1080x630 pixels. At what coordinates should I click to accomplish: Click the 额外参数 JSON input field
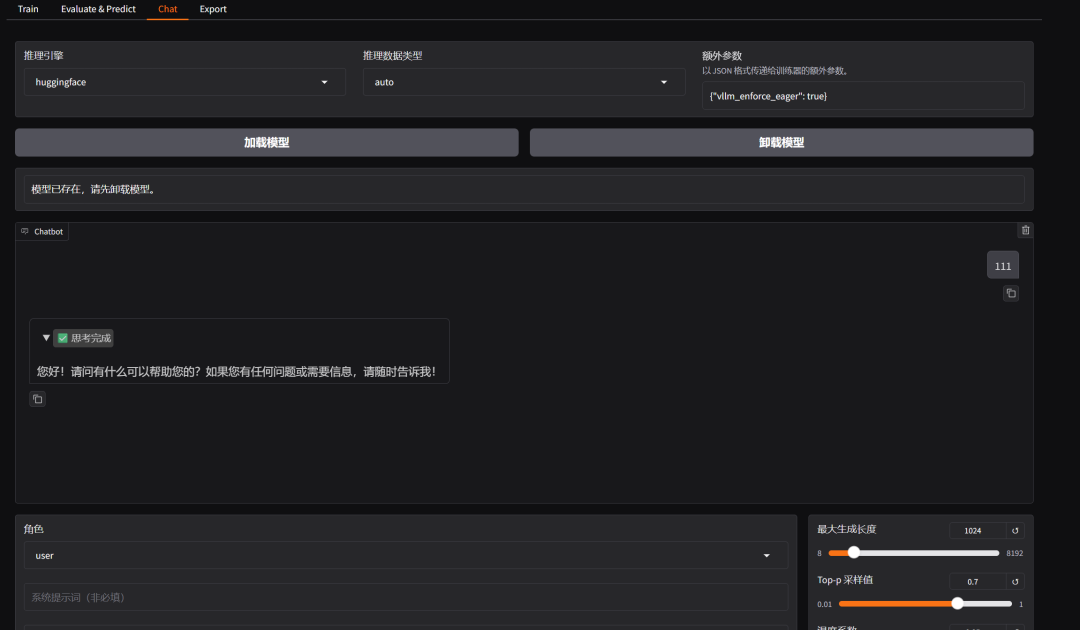(863, 96)
